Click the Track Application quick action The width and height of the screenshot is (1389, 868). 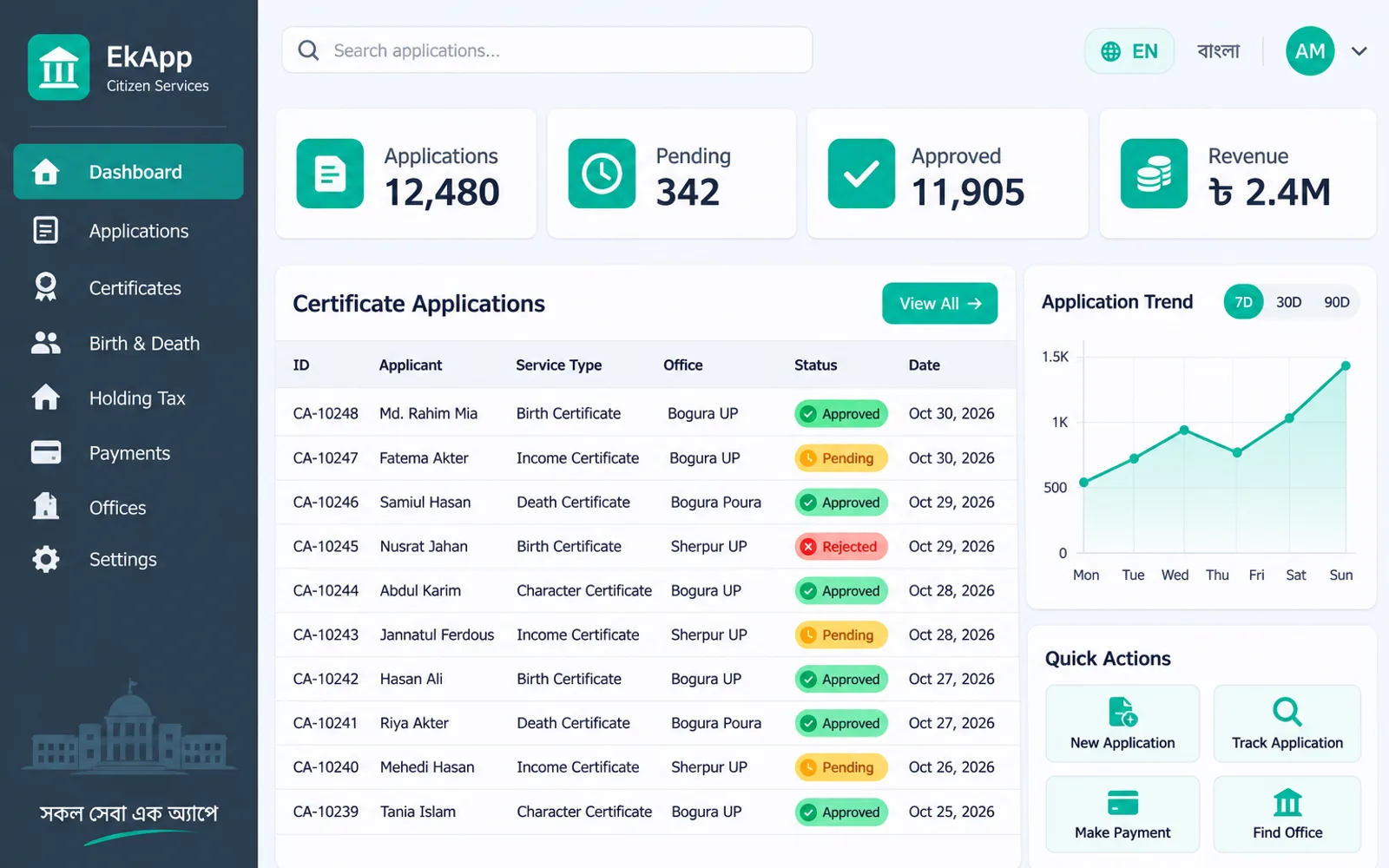(x=1287, y=723)
